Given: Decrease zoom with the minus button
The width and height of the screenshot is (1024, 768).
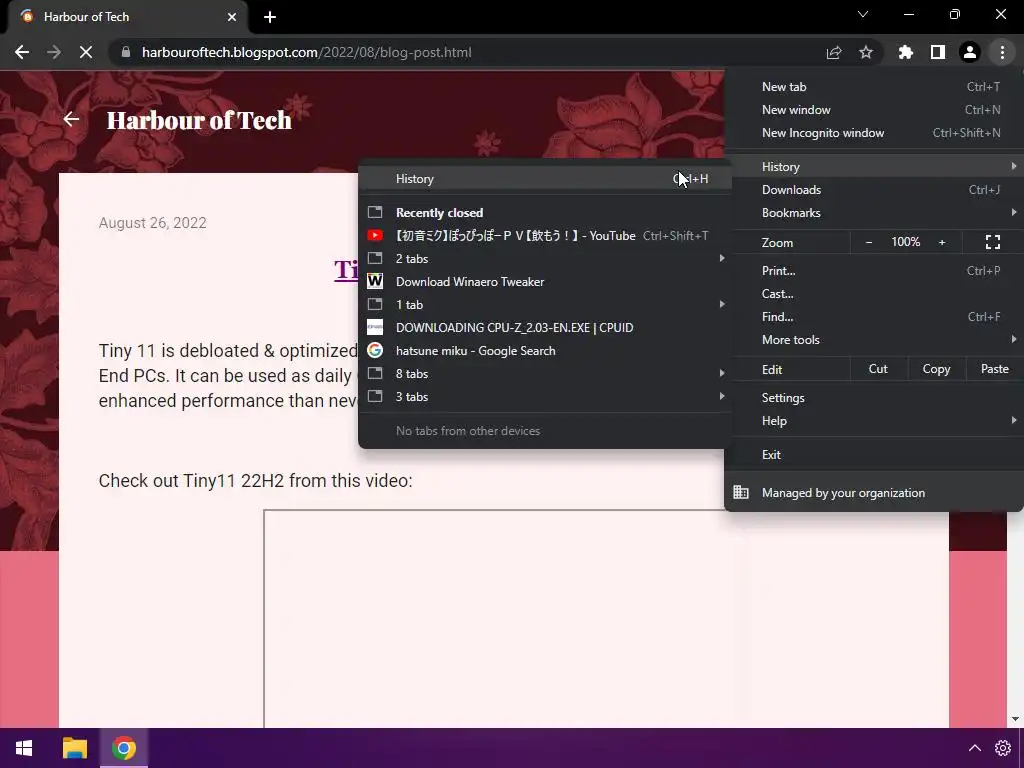Looking at the screenshot, I should pos(869,242).
